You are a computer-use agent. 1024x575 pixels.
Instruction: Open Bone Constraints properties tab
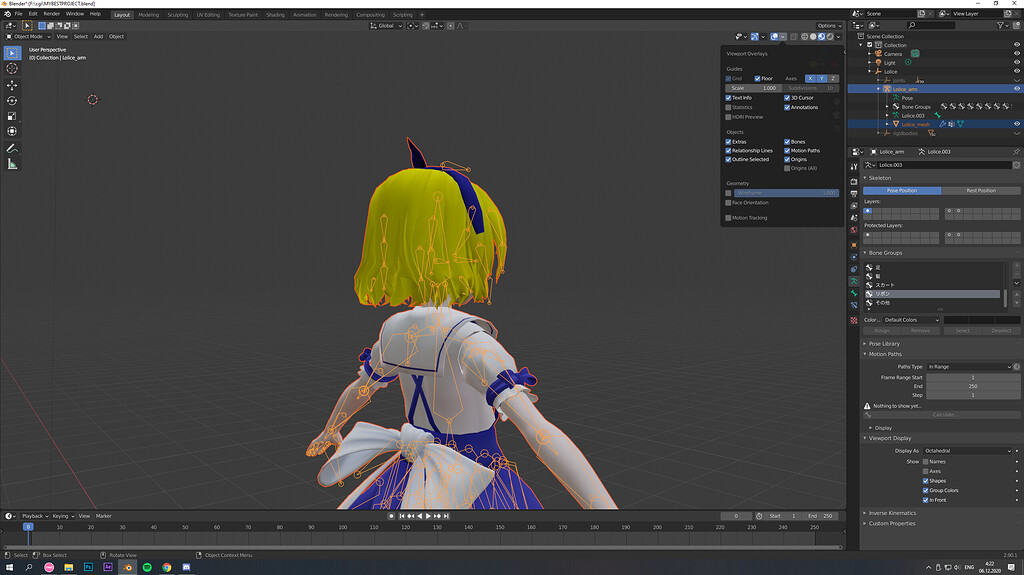coord(854,305)
